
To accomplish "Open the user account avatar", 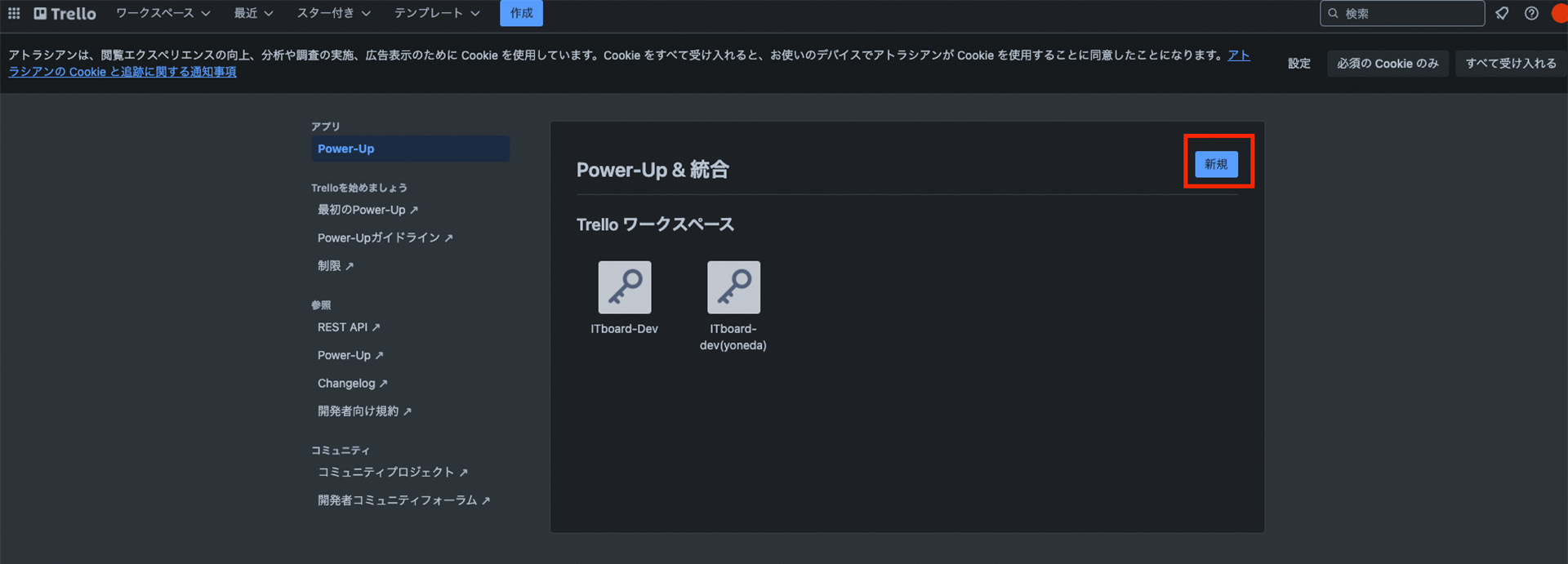I will pyautogui.click(x=1559, y=13).
